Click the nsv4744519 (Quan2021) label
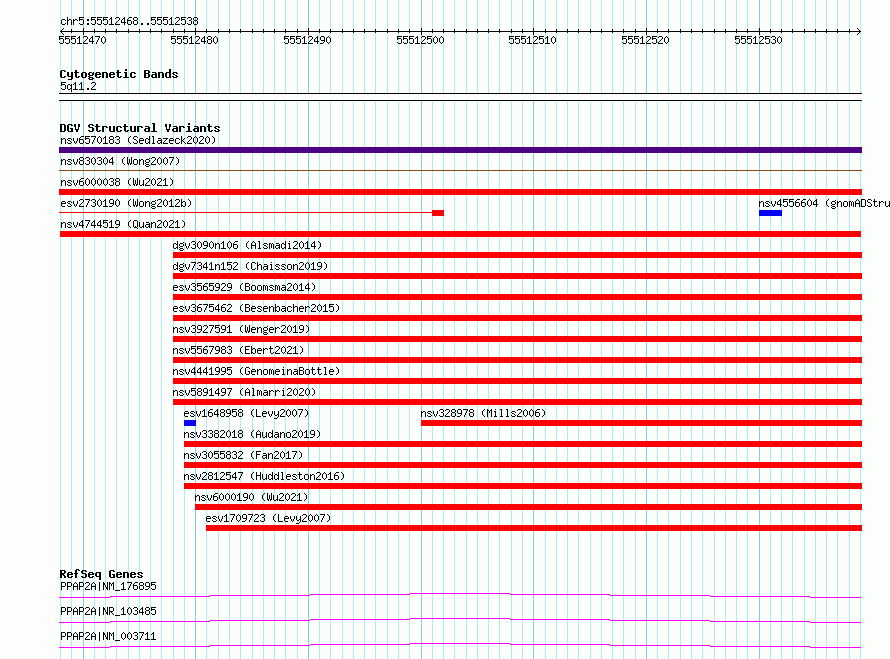Image resolution: width=890 pixels, height=659 pixels. tap(123, 224)
